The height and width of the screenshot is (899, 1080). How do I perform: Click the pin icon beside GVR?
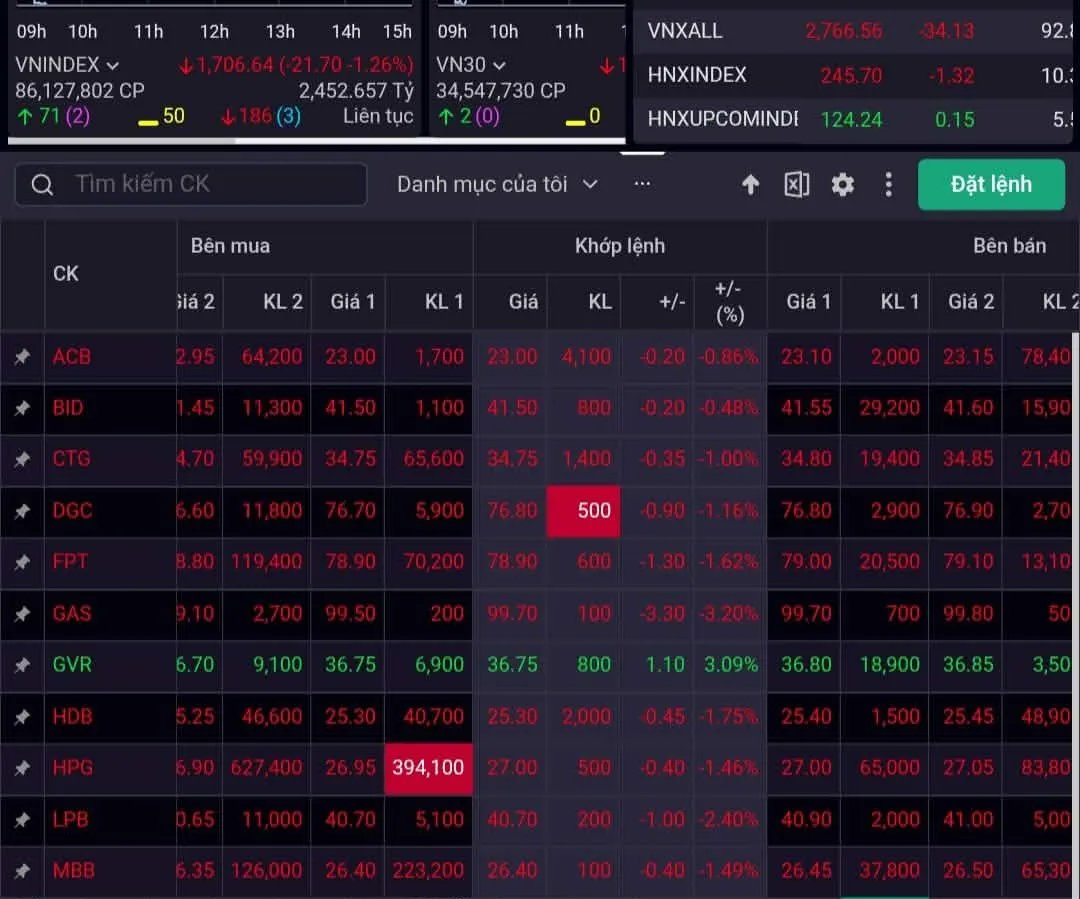(x=22, y=665)
